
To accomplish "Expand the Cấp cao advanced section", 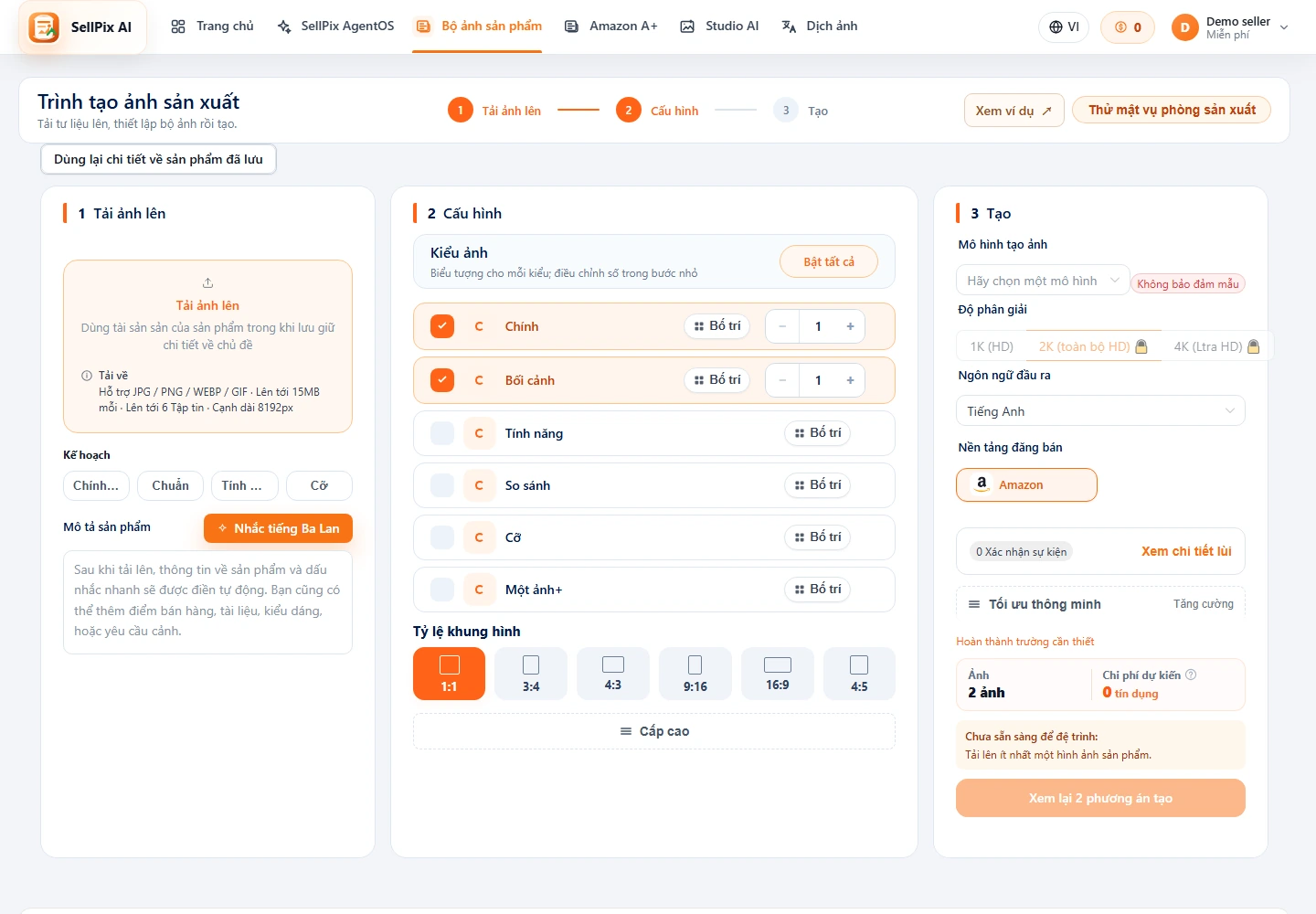I will (654, 731).
